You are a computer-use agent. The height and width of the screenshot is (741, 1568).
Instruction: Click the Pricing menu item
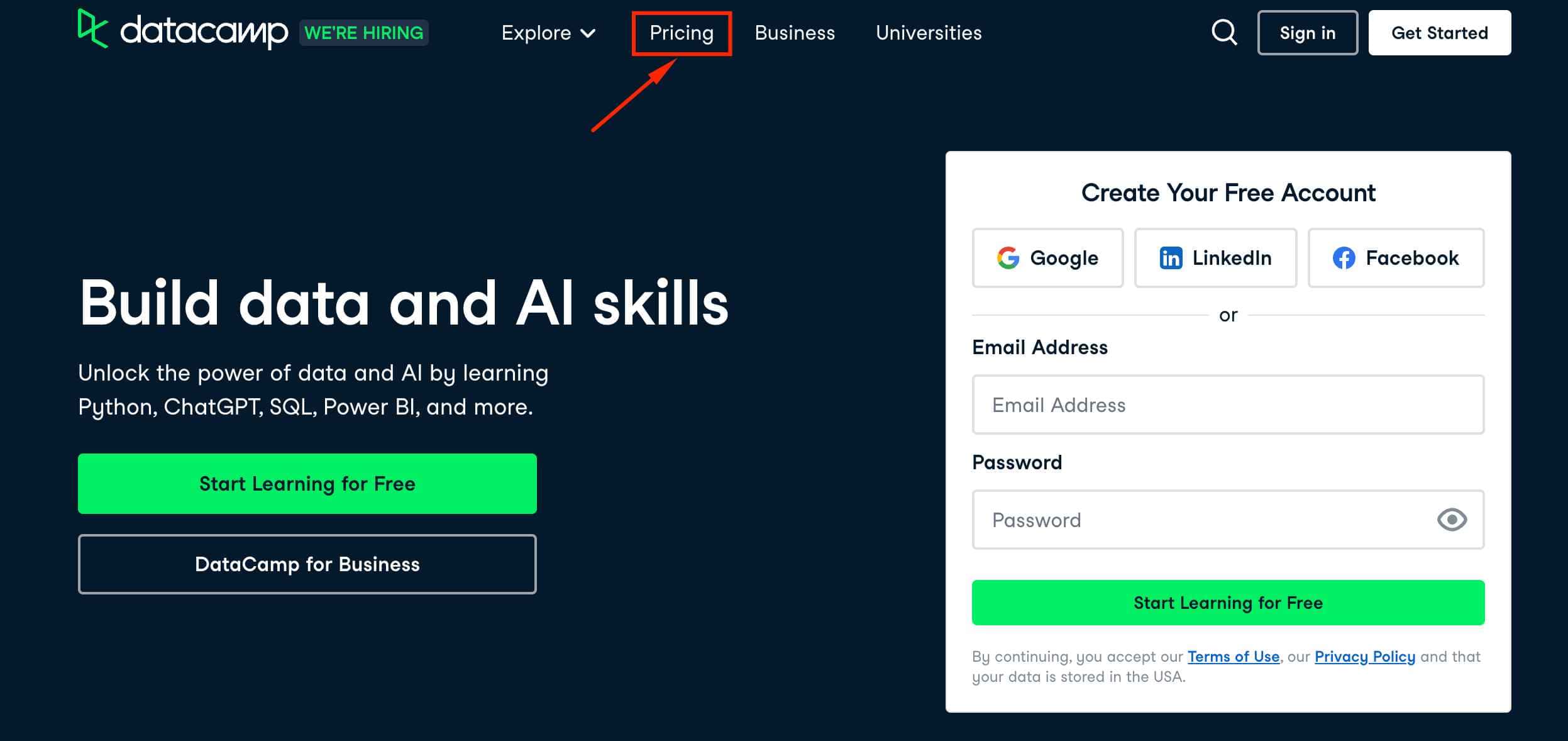click(681, 32)
